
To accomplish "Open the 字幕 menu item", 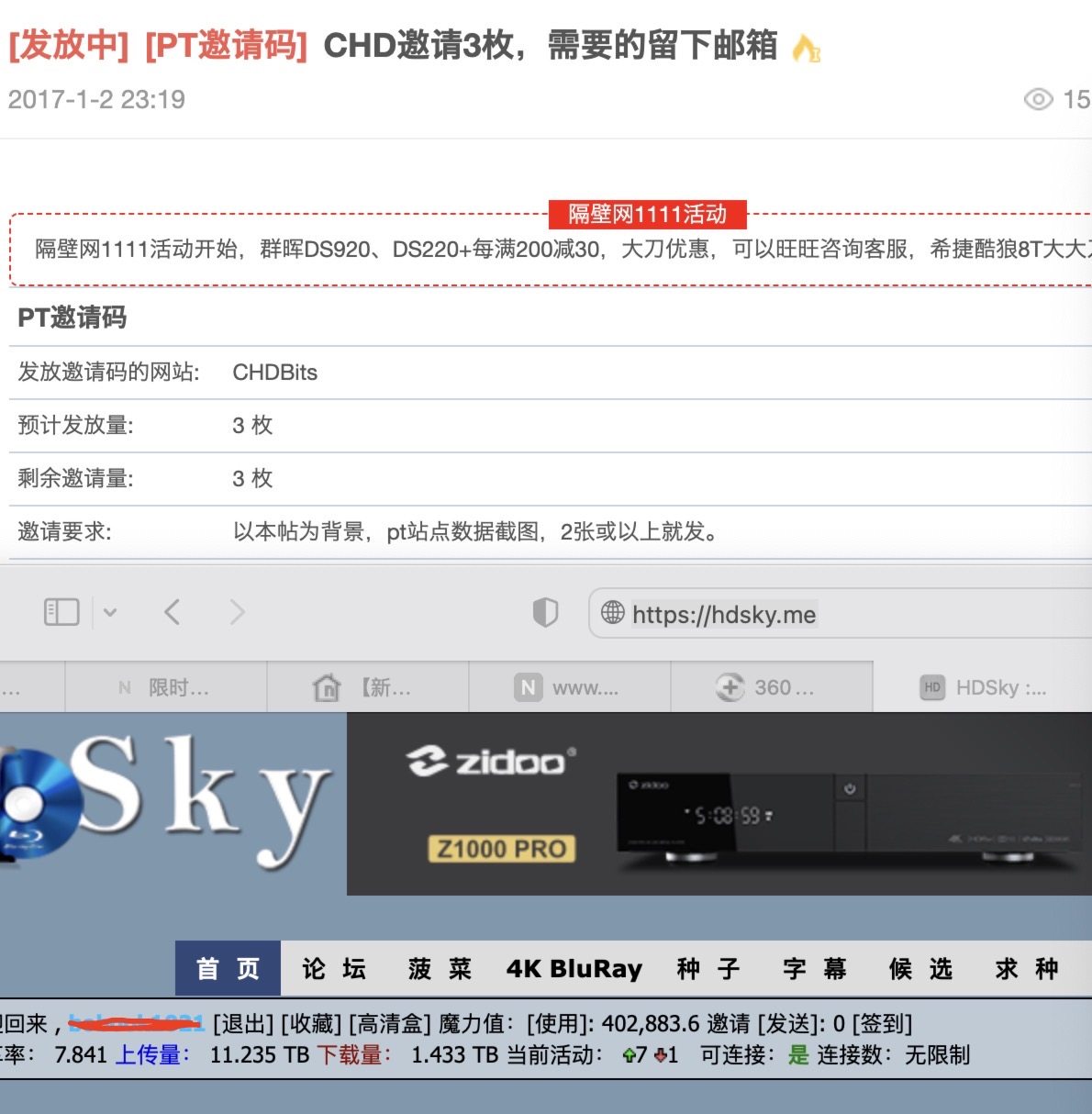I will coord(815,969).
